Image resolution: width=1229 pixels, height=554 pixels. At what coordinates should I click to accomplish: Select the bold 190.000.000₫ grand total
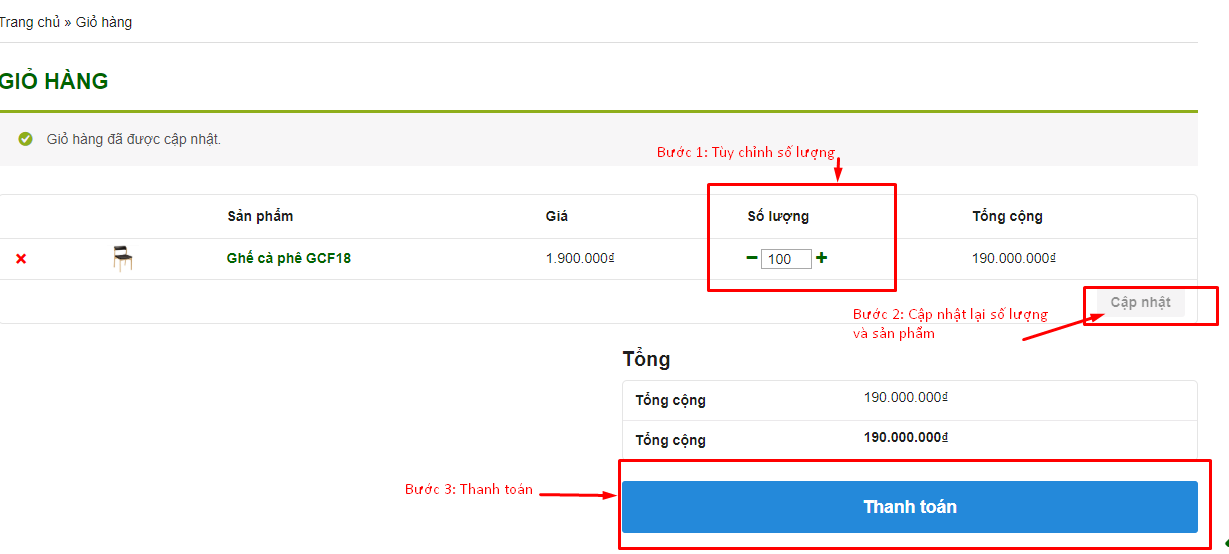click(906, 437)
